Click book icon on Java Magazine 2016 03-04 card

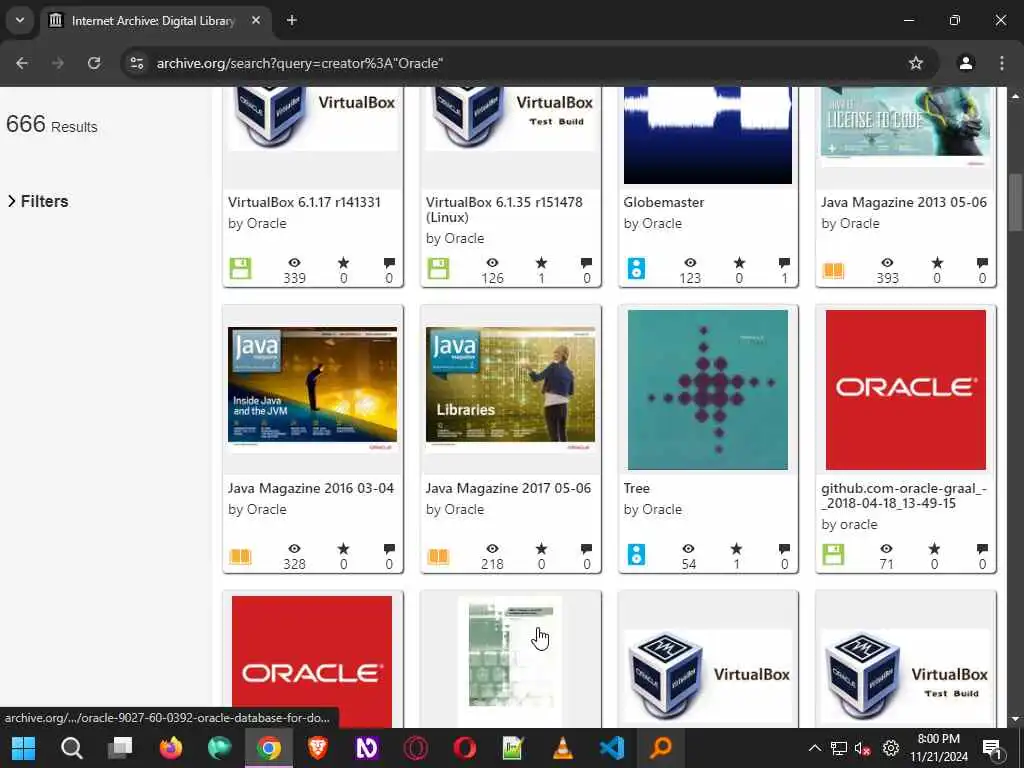pos(240,556)
